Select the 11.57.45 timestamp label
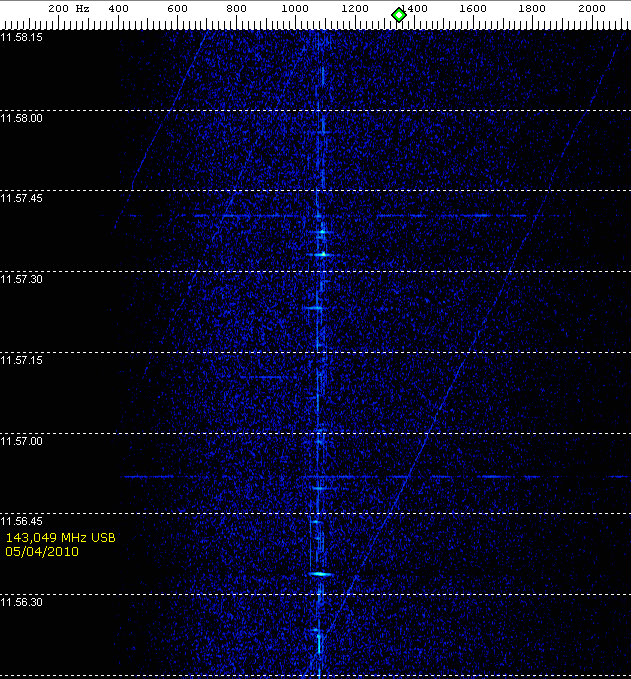This screenshot has height=679, width=631. pyautogui.click(x=22, y=198)
